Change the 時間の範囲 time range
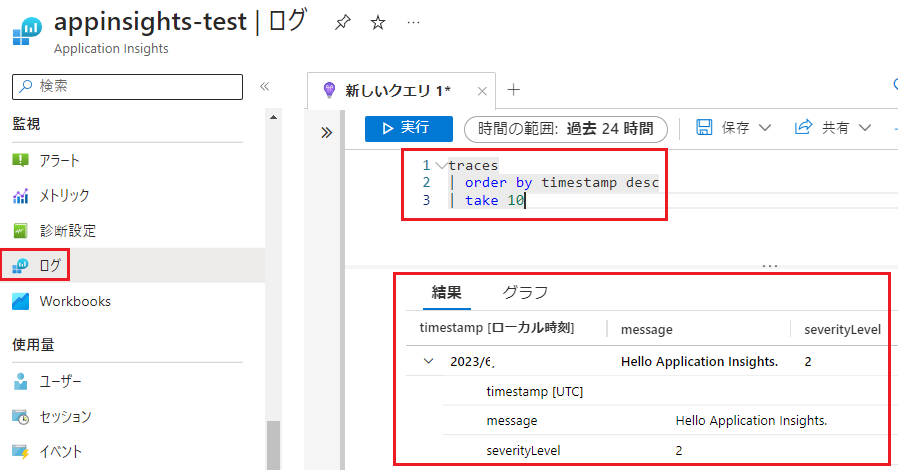The width and height of the screenshot is (898, 470). [566, 129]
